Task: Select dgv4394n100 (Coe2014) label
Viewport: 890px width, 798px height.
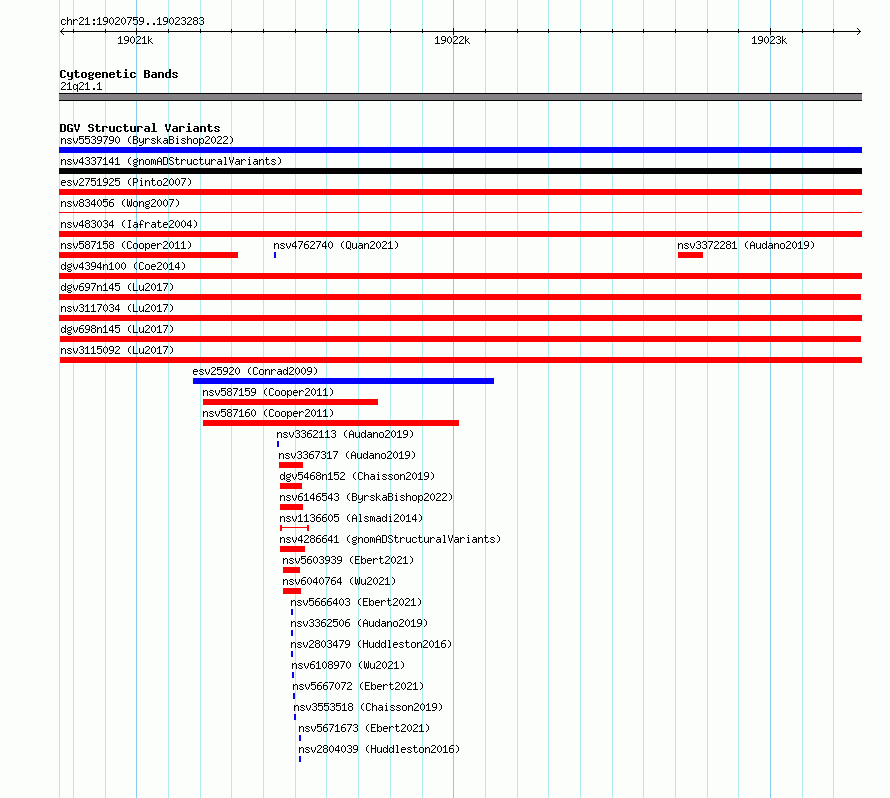Action: click(123, 266)
